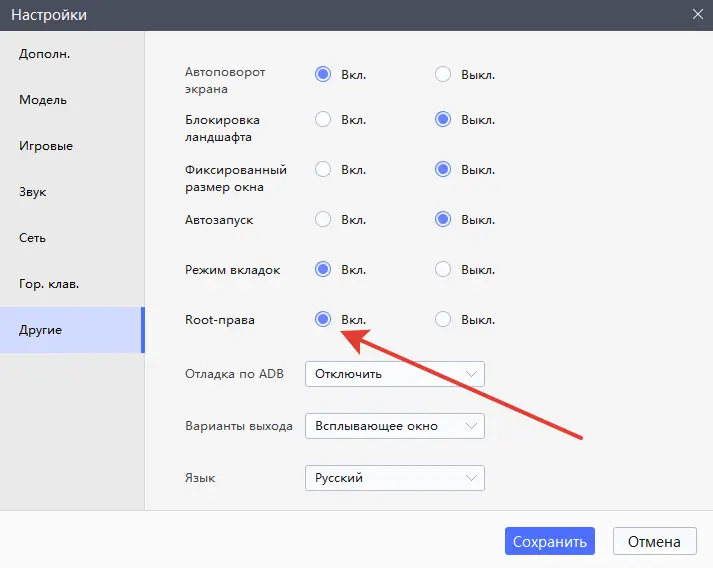Enable Блокировка ландшафта with Вкл. radio

pyautogui.click(x=323, y=120)
